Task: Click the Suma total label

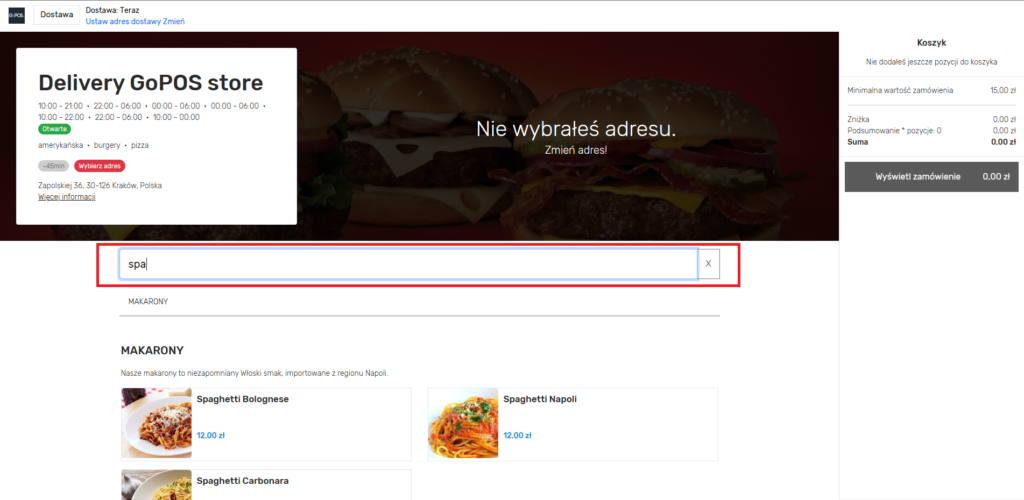Action: pyautogui.click(x=857, y=142)
